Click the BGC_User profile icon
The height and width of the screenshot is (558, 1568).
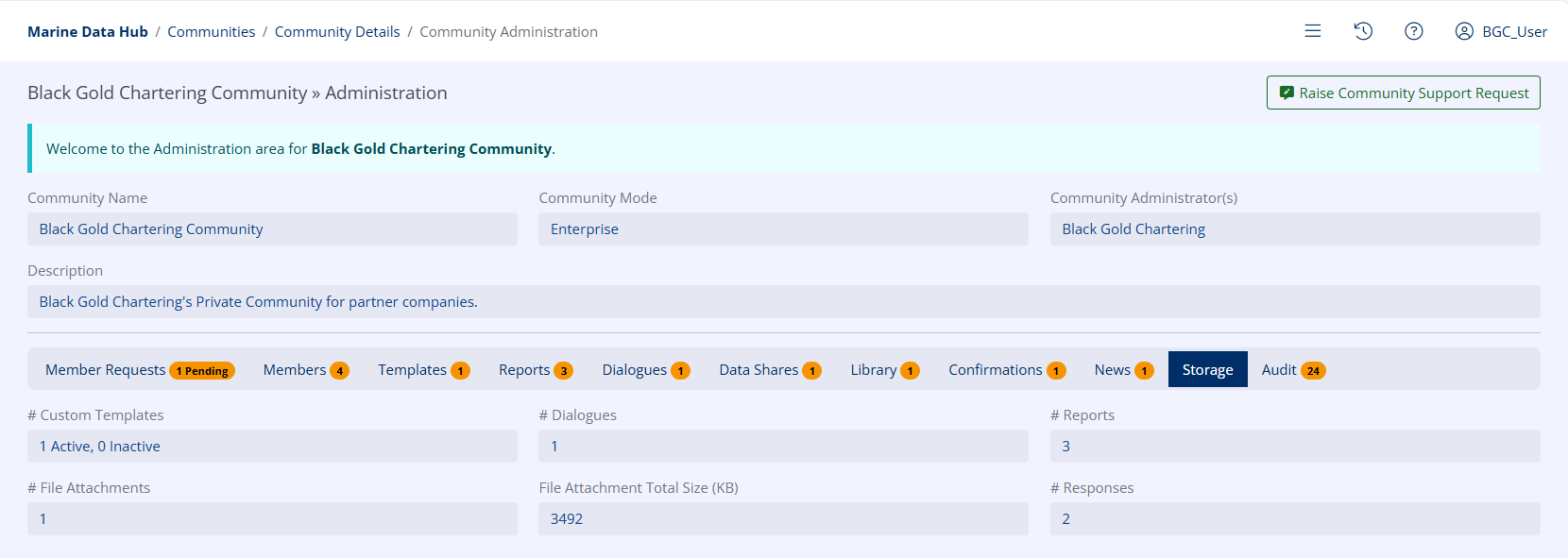[1463, 31]
